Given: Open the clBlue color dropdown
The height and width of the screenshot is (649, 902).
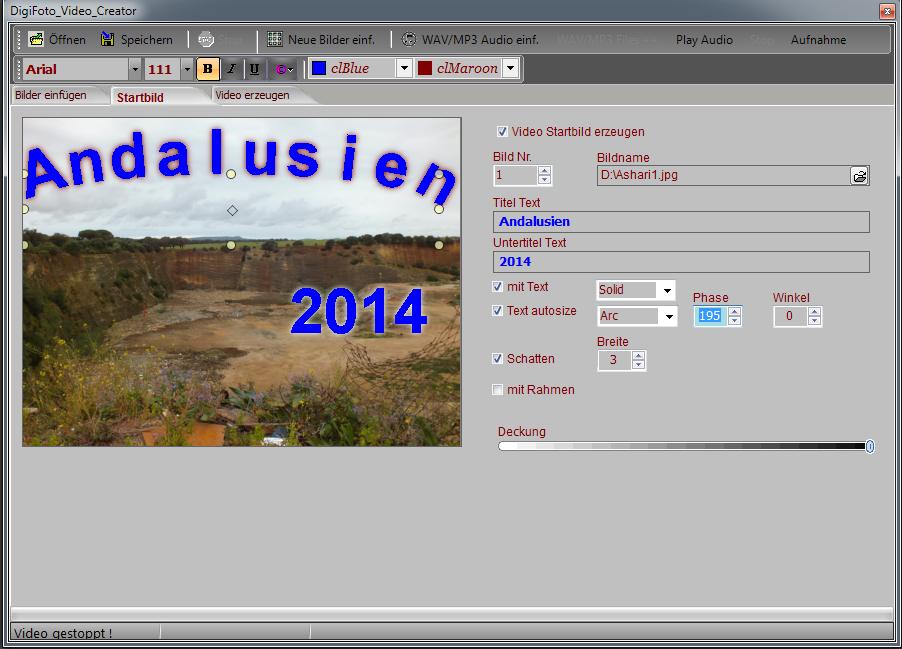Looking at the screenshot, I should (x=403, y=69).
